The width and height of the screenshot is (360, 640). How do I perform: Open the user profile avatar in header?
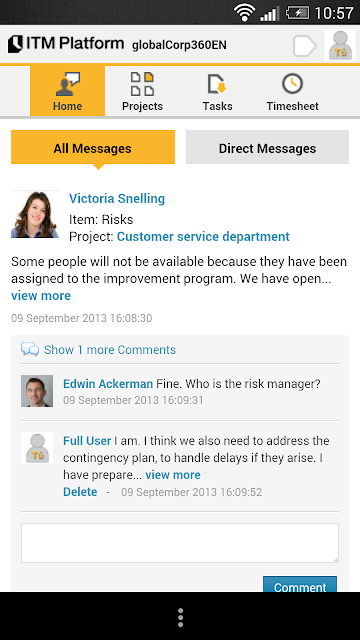(x=340, y=45)
